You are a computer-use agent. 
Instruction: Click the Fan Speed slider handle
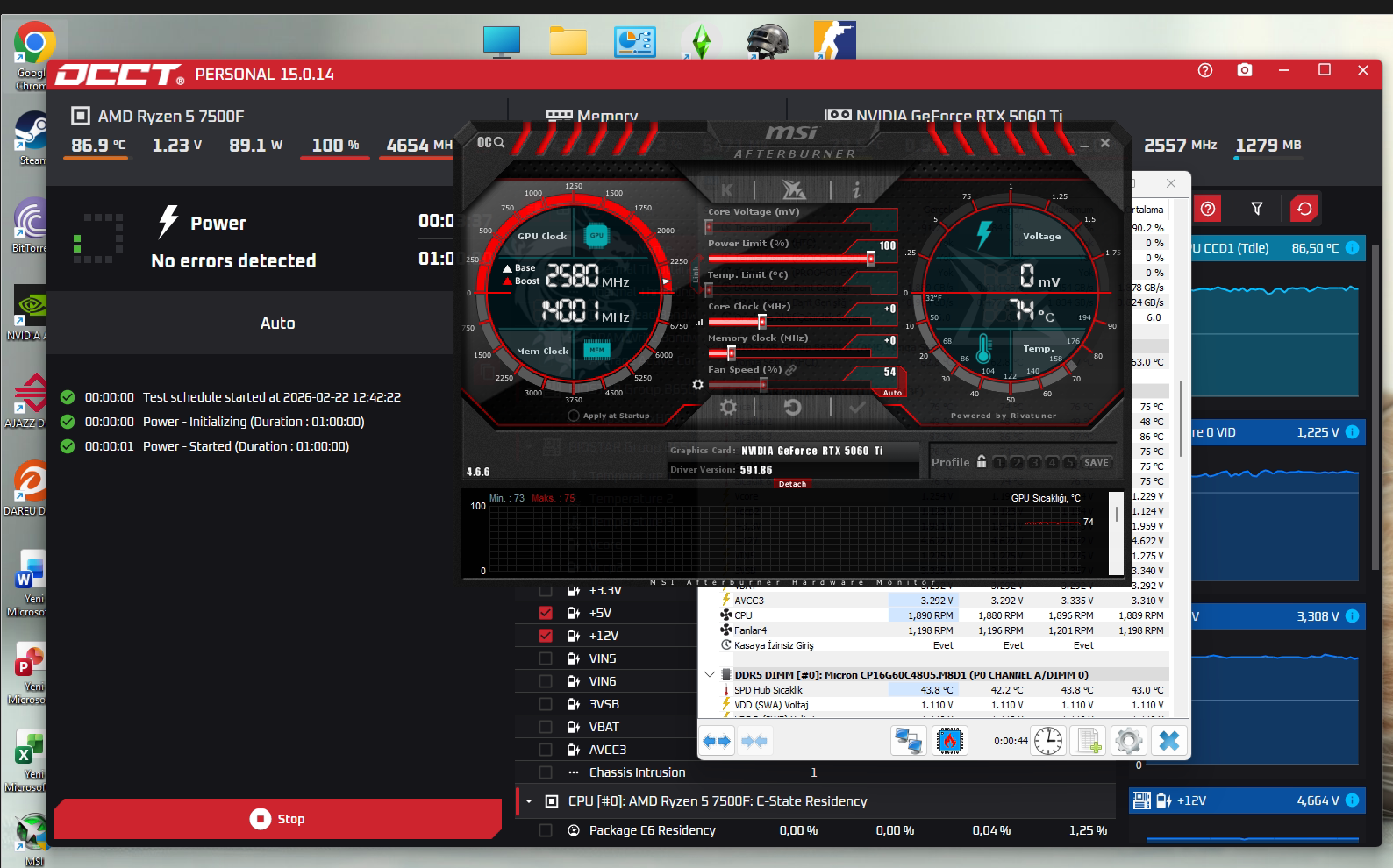(x=763, y=385)
